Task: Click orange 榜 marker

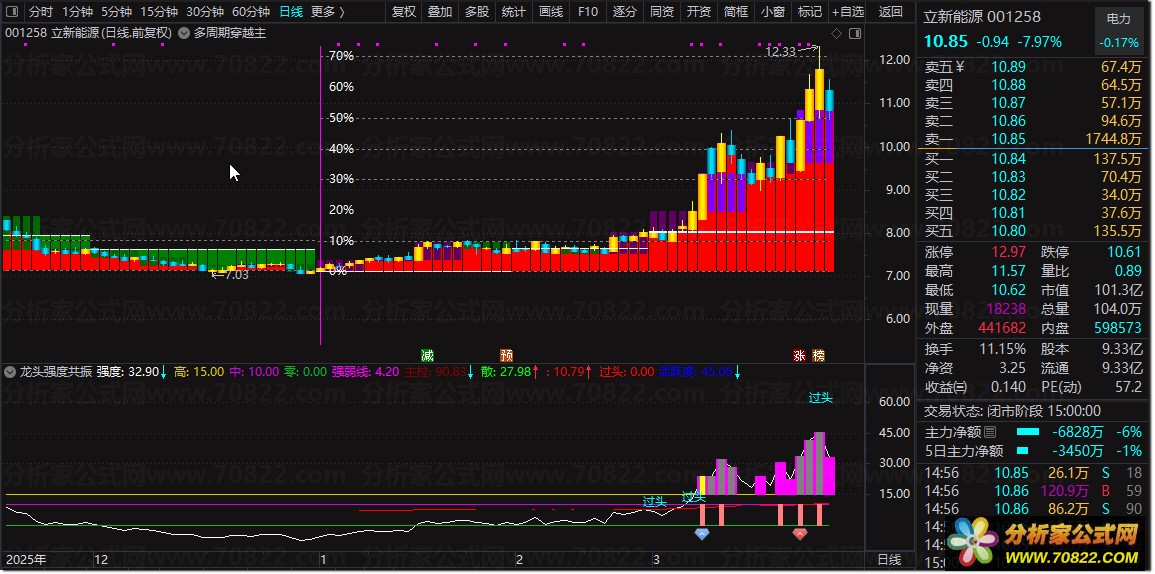Action: [818, 355]
